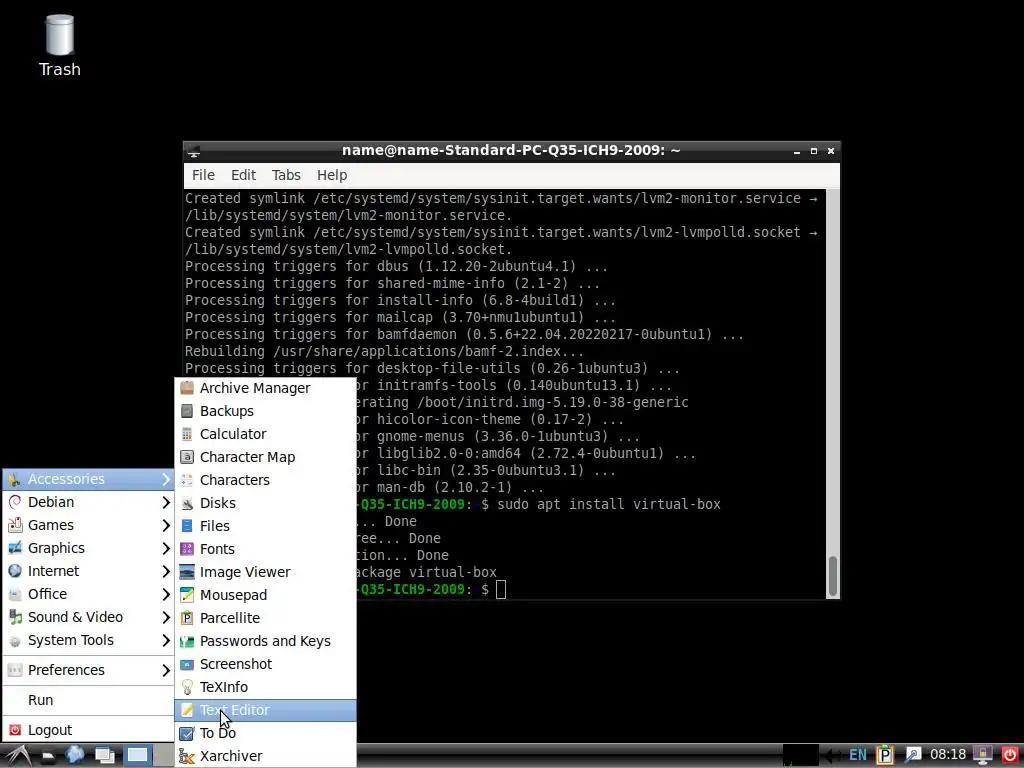Click the EN keyboard layout indicator

857,756
